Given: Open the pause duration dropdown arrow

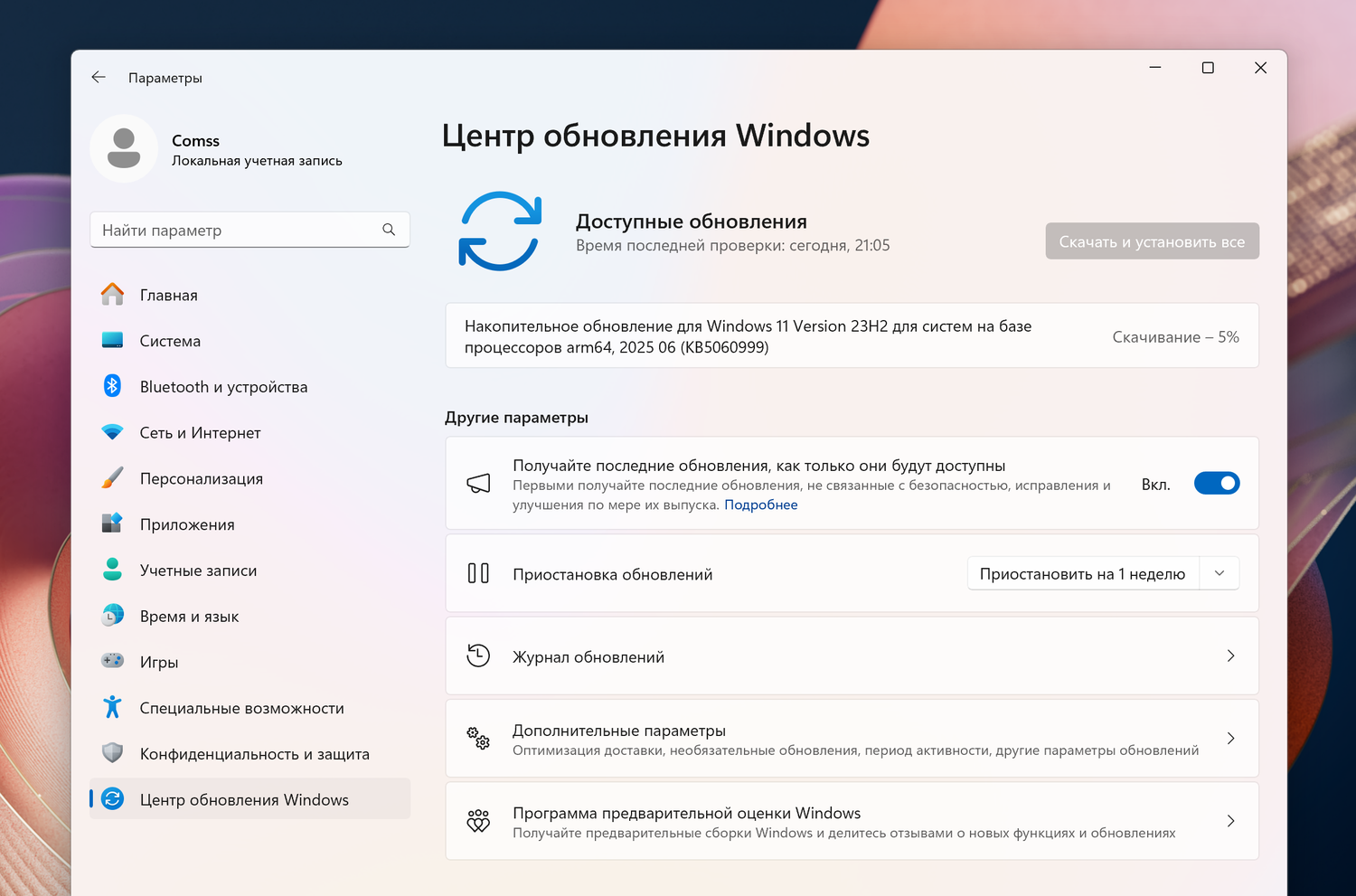Looking at the screenshot, I should pyautogui.click(x=1219, y=573).
